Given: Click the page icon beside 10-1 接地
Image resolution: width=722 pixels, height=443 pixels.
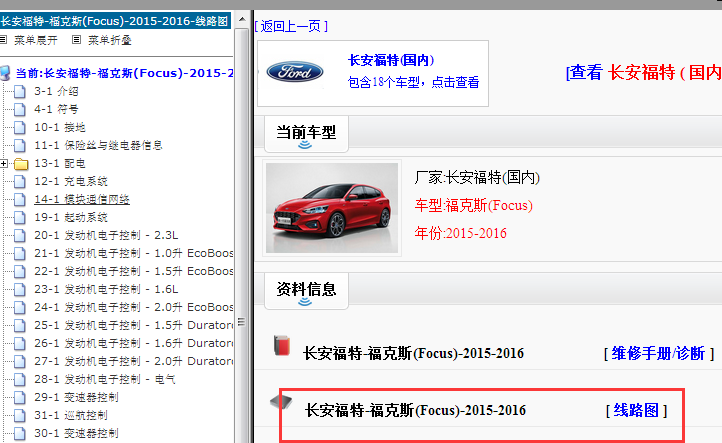Looking at the screenshot, I should [20, 128].
